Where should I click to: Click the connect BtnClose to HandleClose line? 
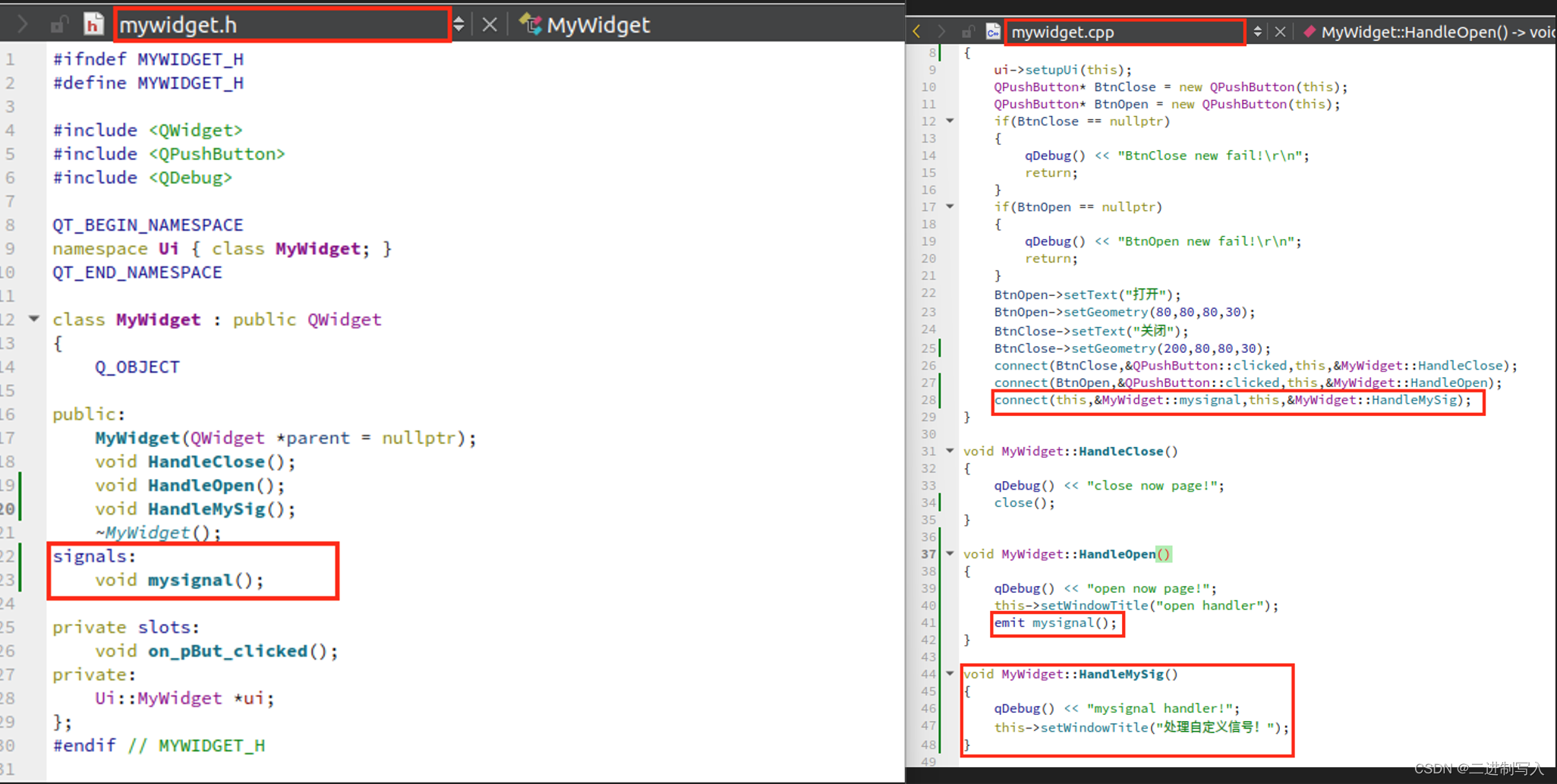[1256, 366]
